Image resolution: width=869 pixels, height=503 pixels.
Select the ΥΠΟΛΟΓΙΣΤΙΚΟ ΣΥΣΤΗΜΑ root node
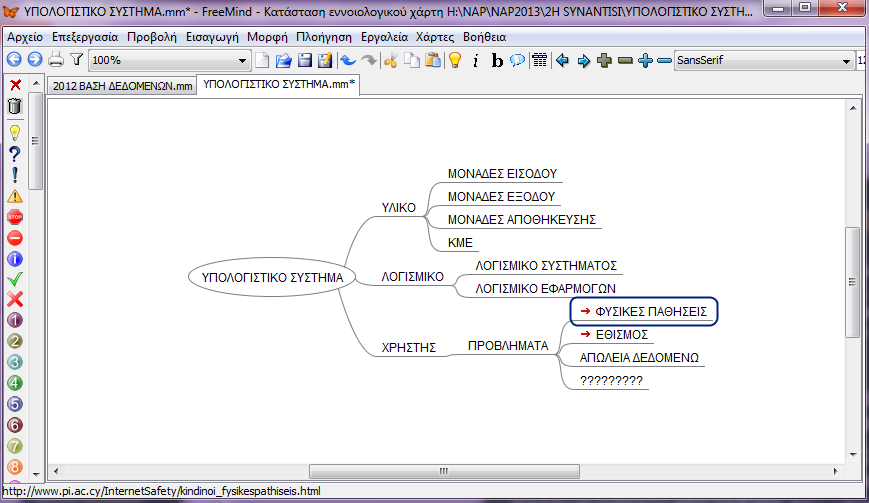point(272,278)
